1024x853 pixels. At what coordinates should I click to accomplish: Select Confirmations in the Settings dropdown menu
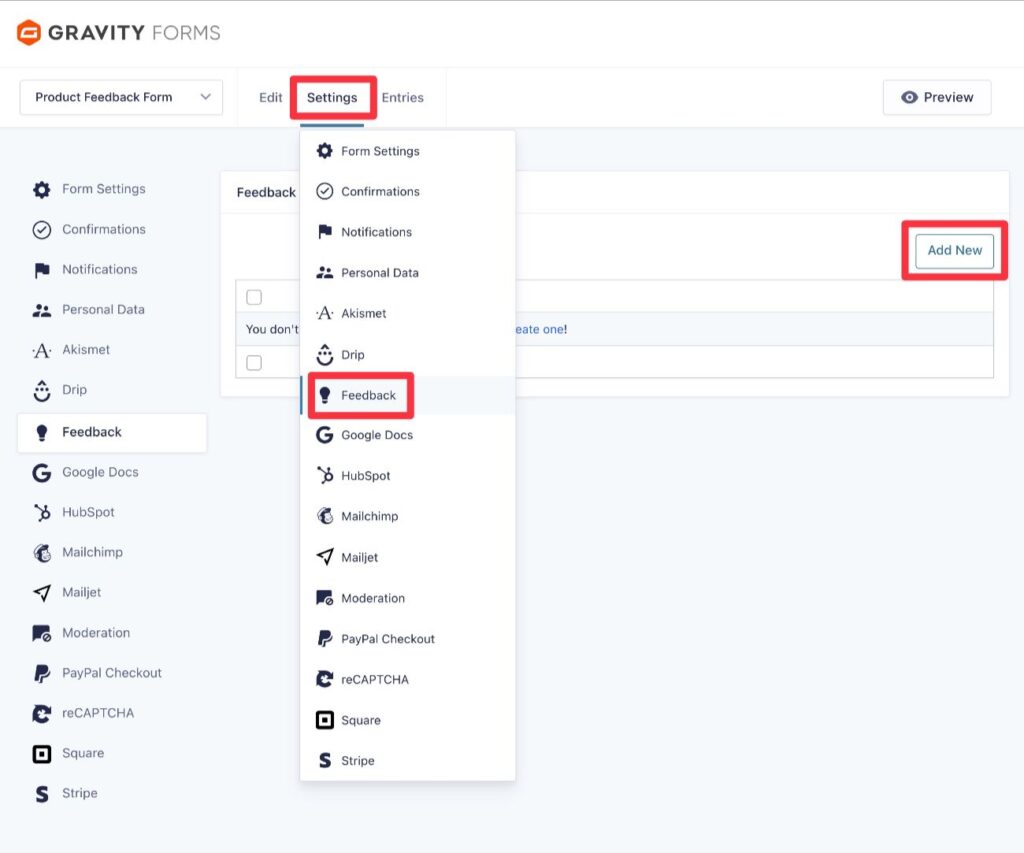408,192
